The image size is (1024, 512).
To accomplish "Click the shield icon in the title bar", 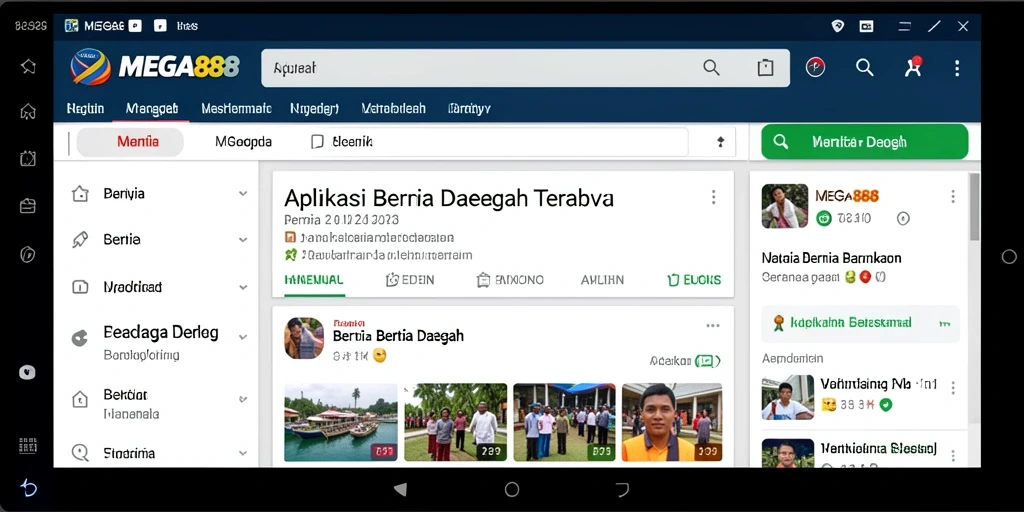I will (837, 26).
